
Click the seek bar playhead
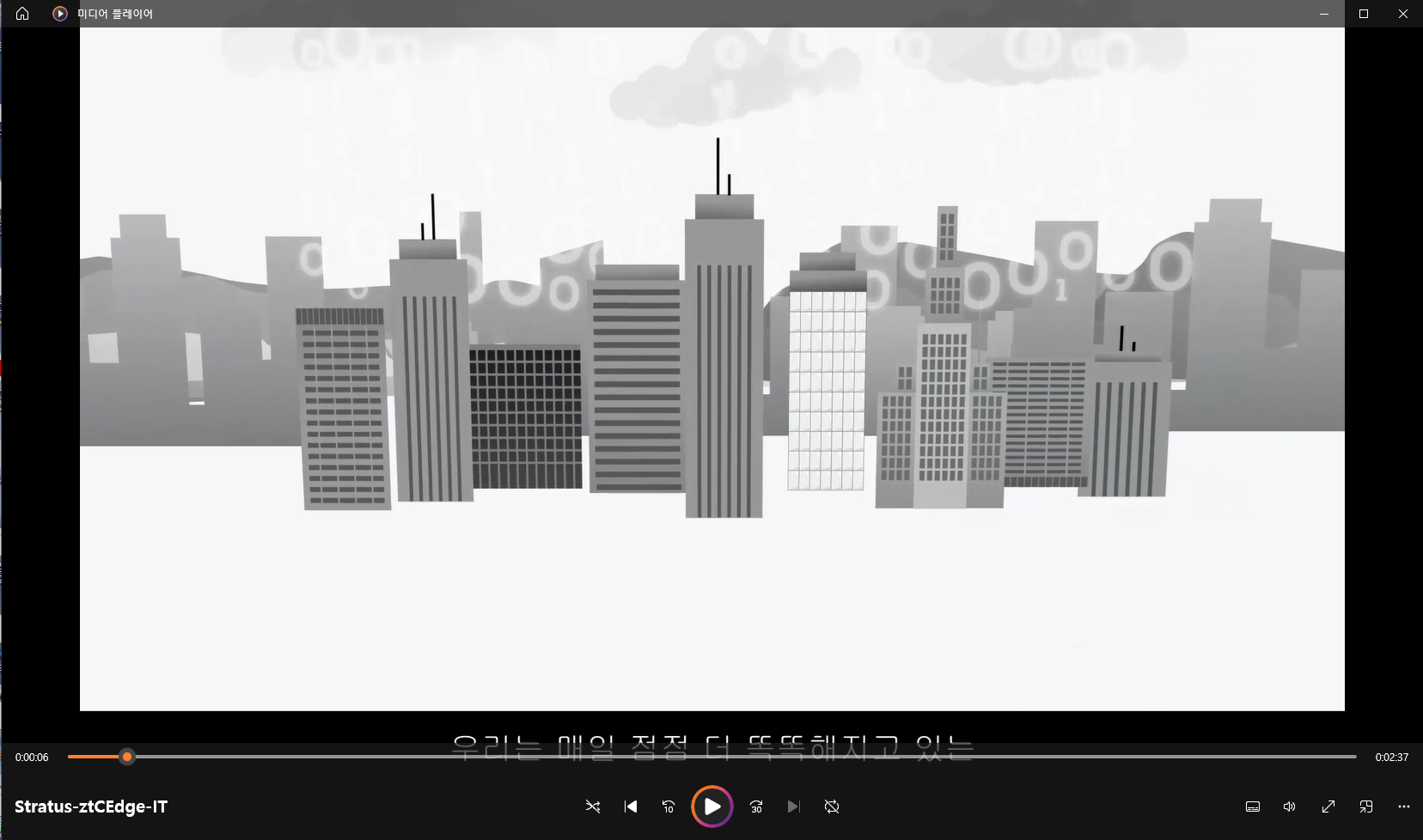(x=127, y=757)
